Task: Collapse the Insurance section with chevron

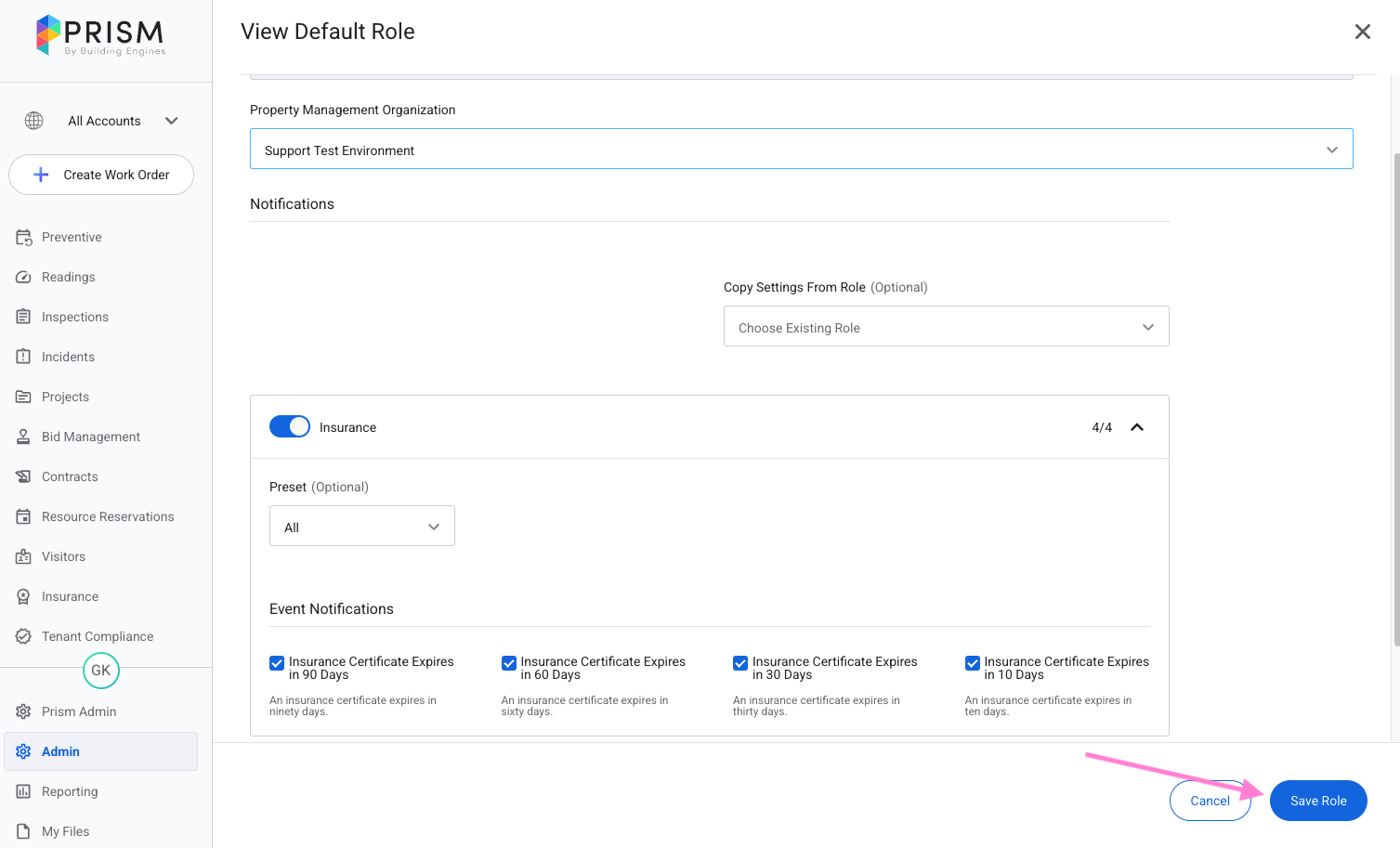Action: point(1137,427)
